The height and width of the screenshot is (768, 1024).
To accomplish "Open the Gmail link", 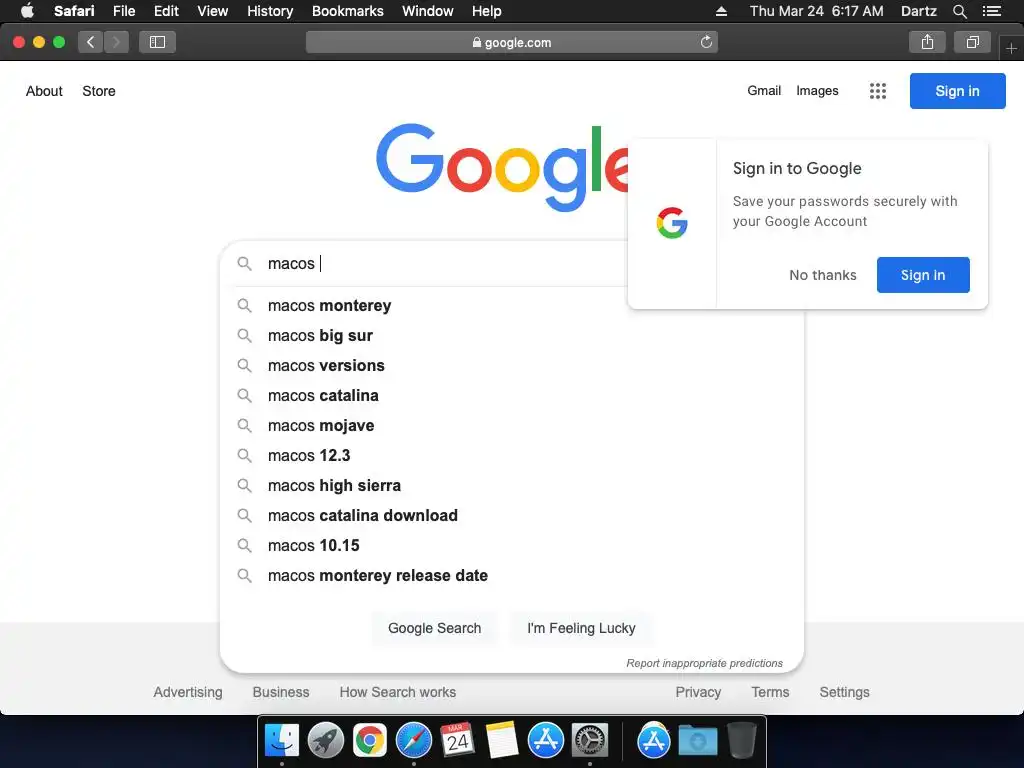I will click(764, 91).
